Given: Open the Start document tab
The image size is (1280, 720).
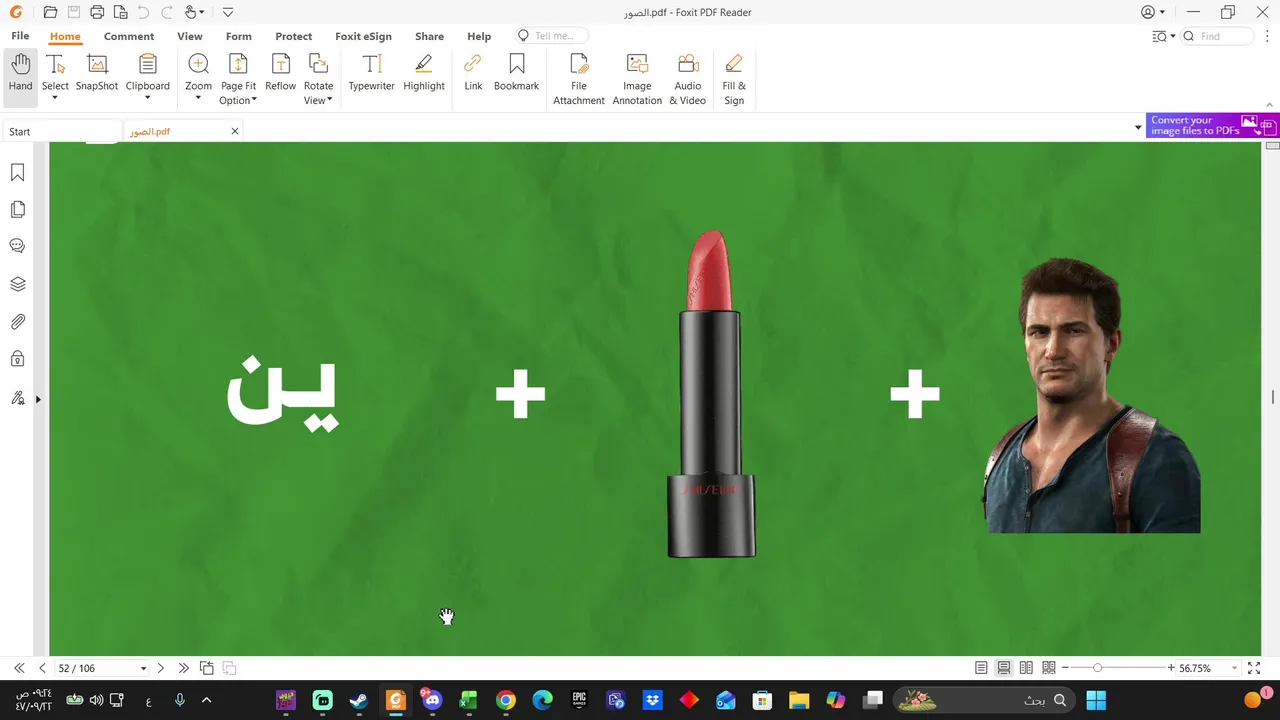Looking at the screenshot, I should point(62,131).
